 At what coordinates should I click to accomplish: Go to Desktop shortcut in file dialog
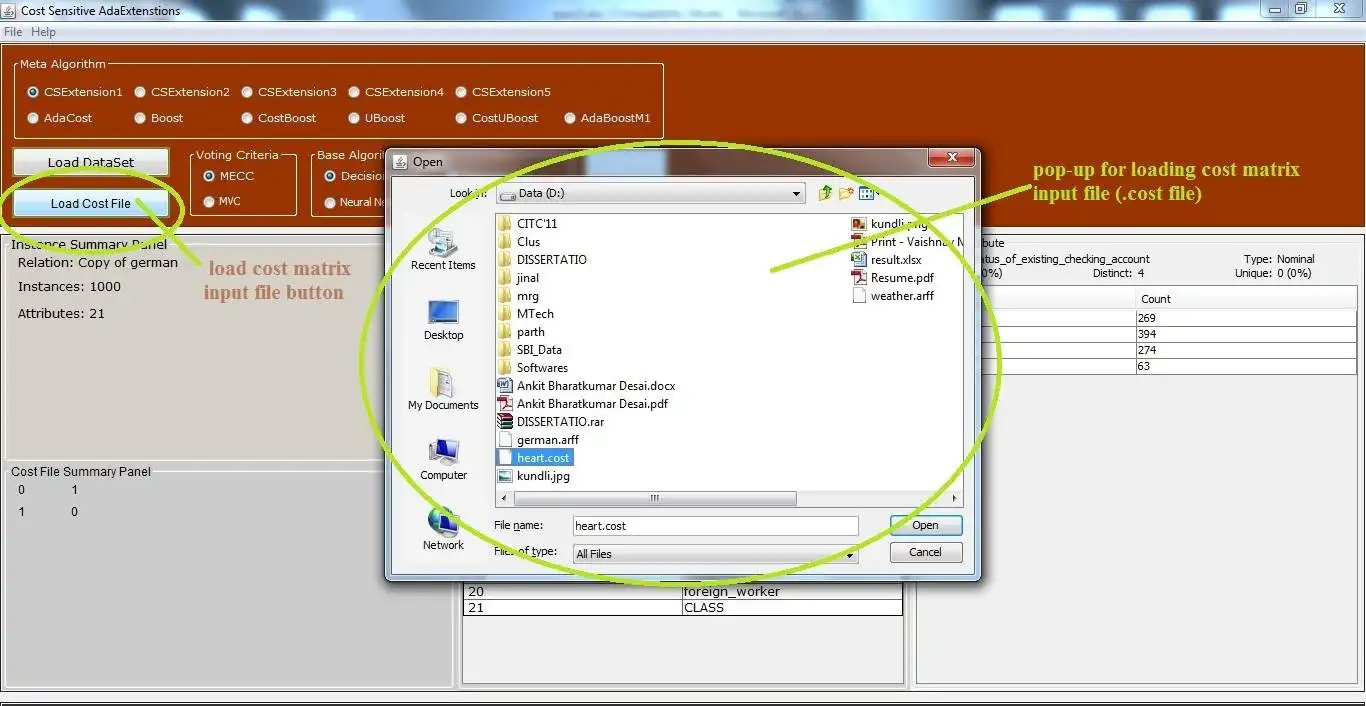(443, 320)
